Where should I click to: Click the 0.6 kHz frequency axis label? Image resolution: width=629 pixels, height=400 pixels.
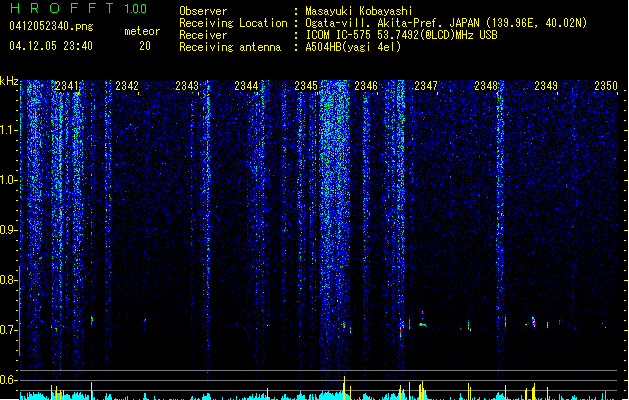8,380
